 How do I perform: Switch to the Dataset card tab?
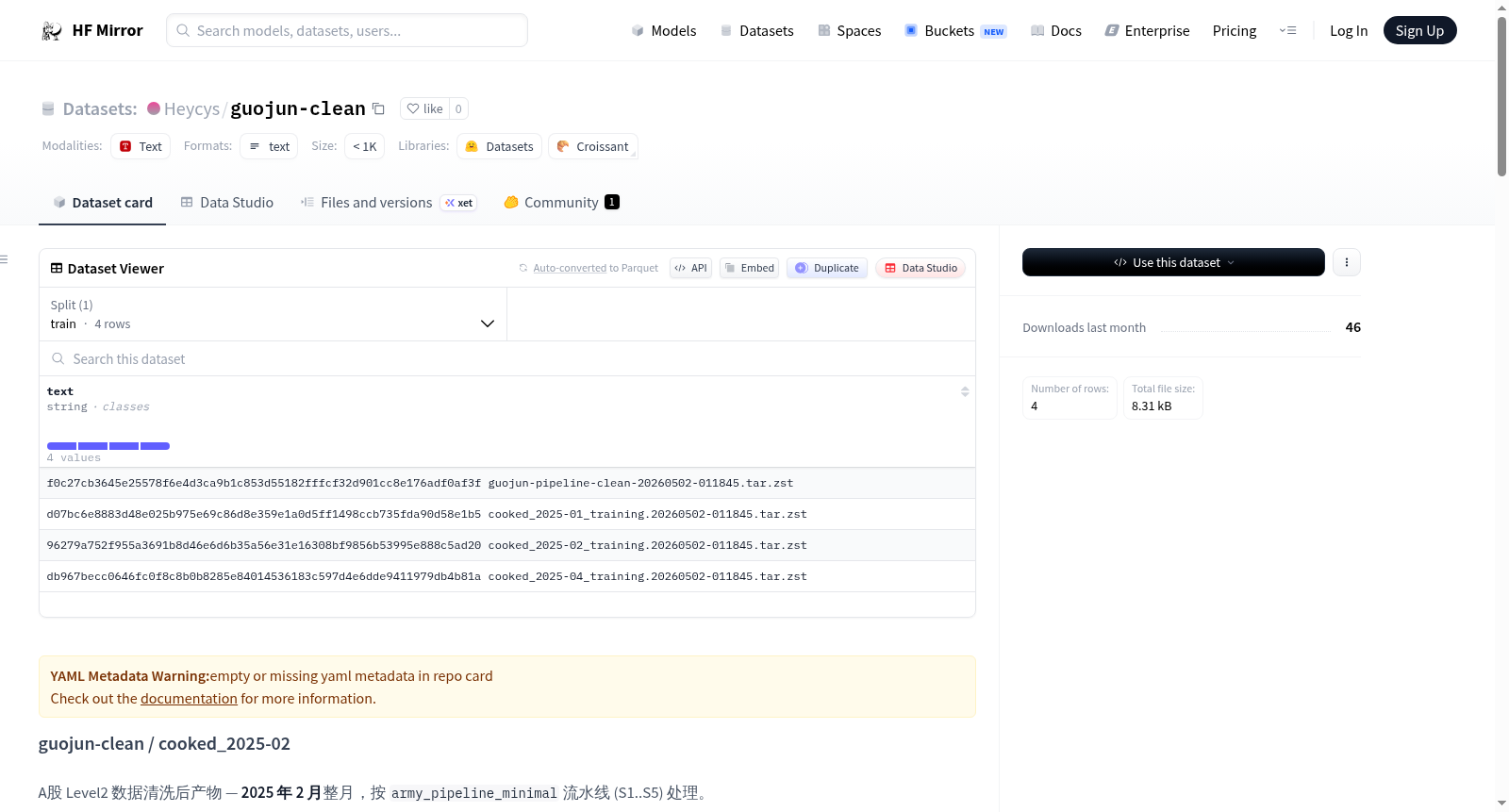[x=102, y=203]
